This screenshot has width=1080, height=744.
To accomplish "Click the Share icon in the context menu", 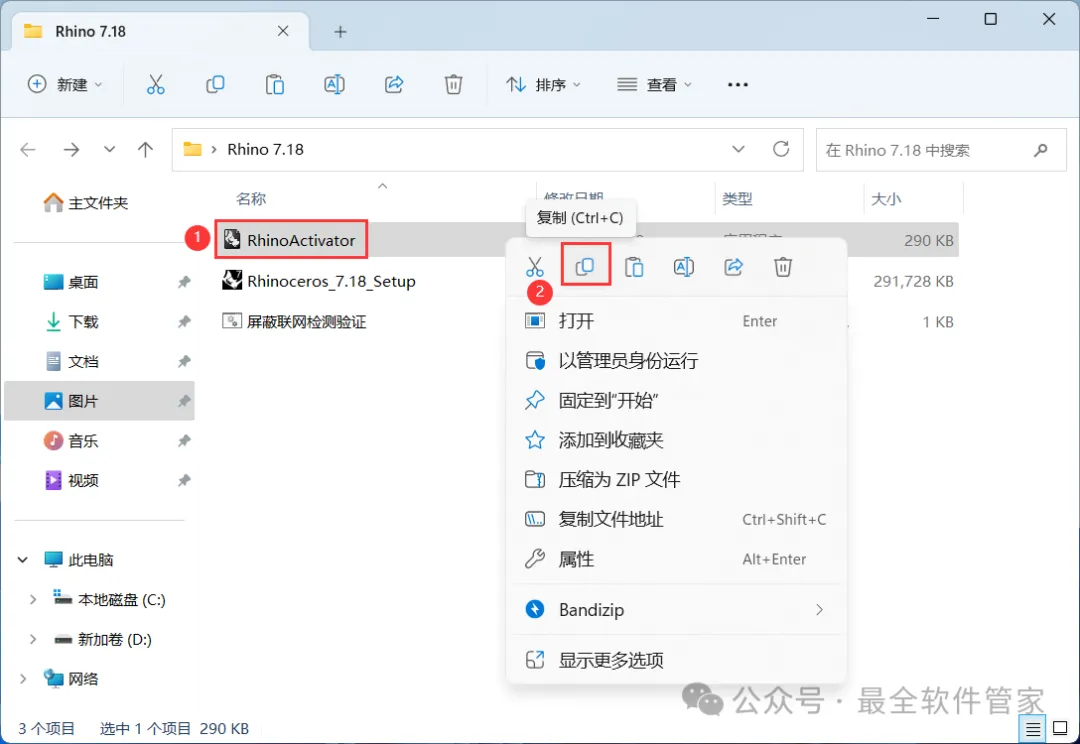I will click(x=734, y=267).
